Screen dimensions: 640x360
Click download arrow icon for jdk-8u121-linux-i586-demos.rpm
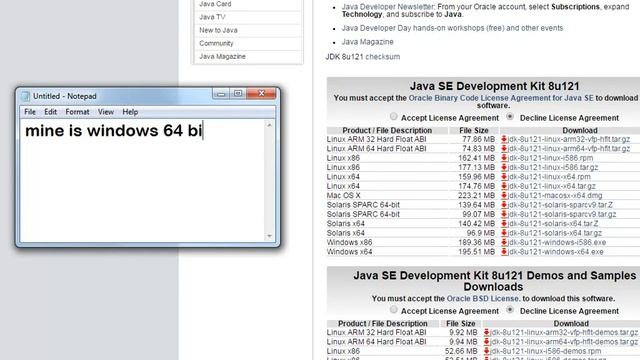tap(487, 351)
